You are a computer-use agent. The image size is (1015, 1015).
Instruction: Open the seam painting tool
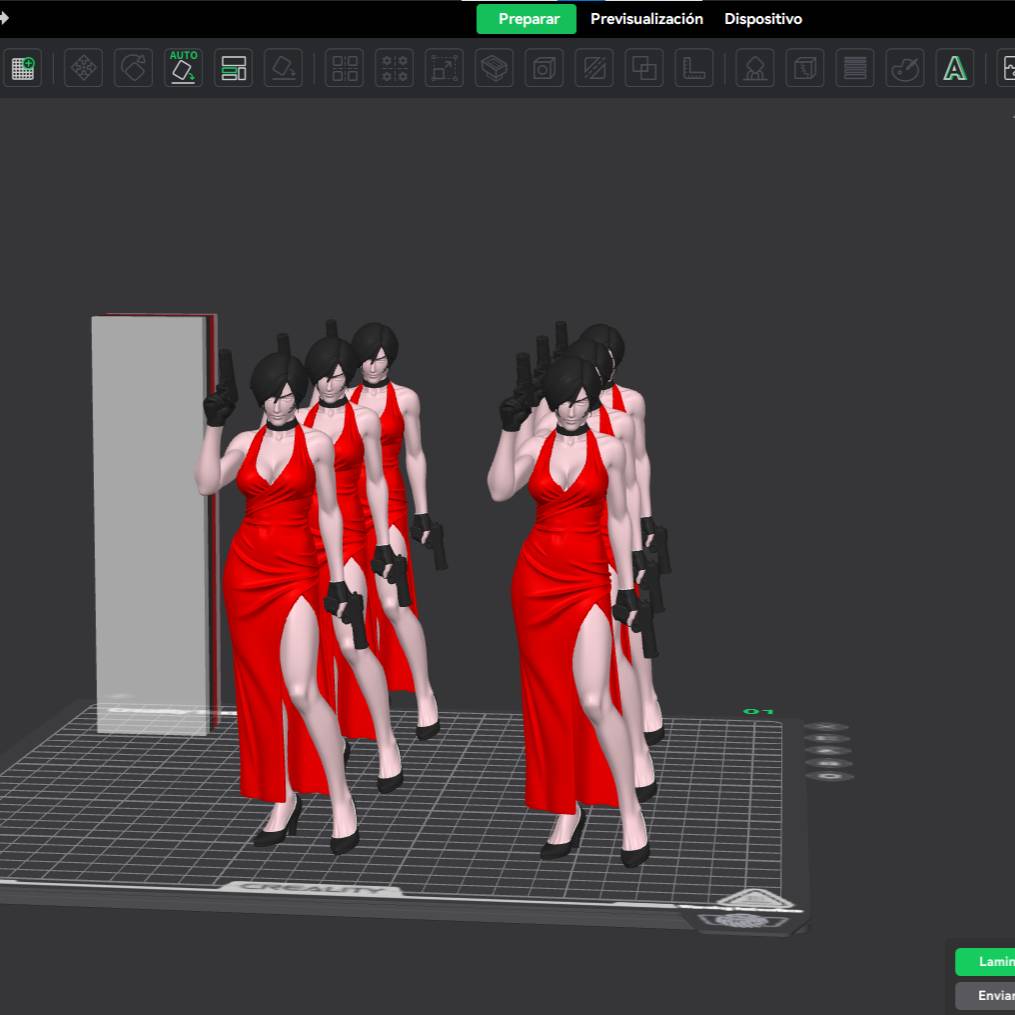pos(593,68)
